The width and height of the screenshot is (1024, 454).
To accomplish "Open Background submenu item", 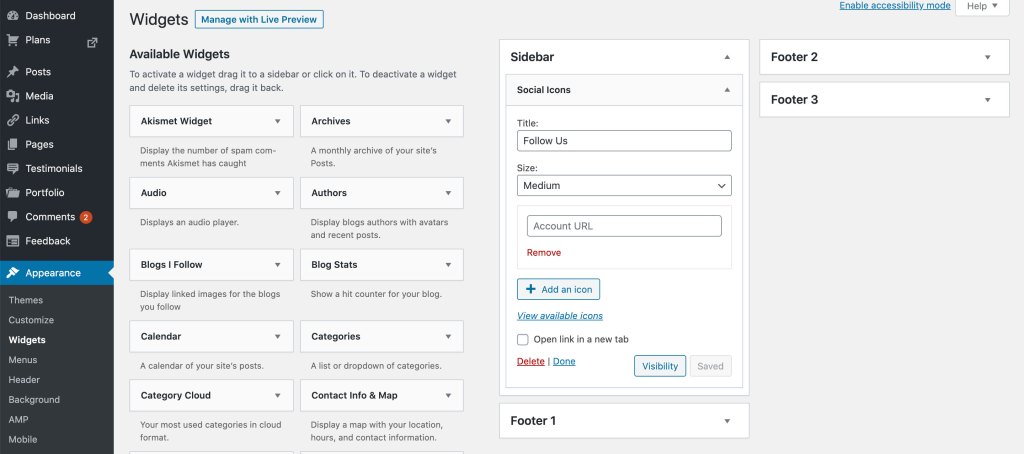I will pos(34,400).
